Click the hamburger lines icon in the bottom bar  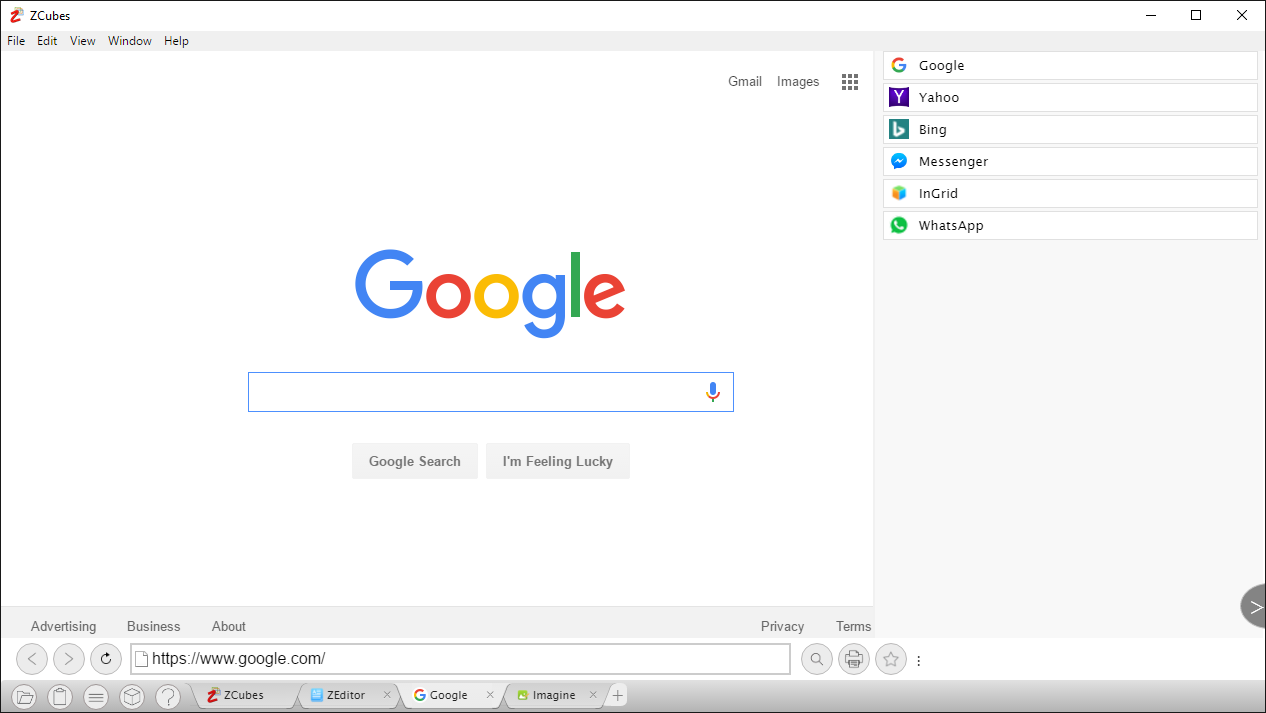click(x=96, y=696)
